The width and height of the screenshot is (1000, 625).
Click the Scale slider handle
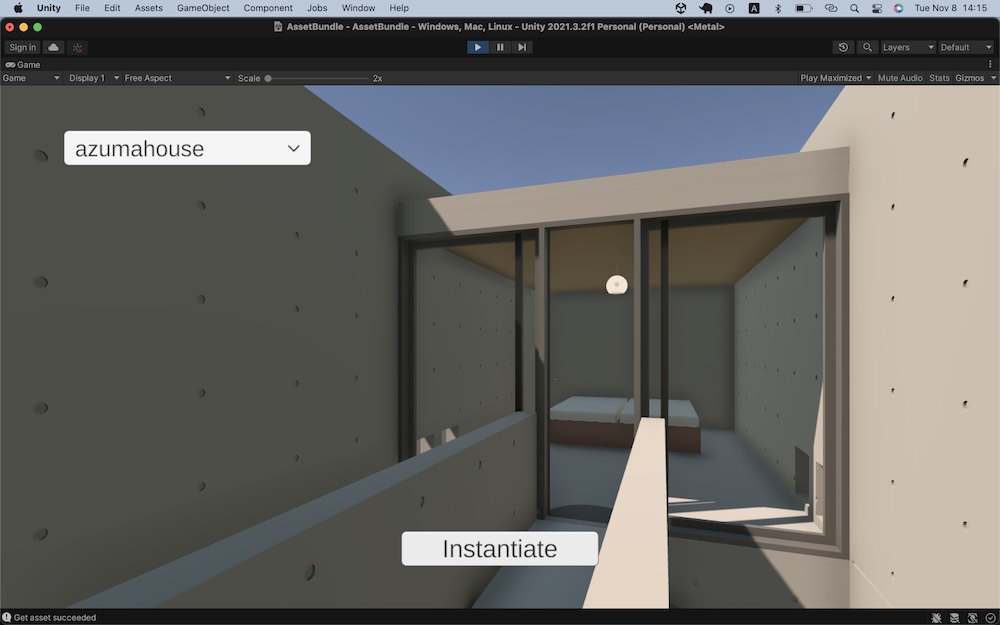(x=268, y=78)
